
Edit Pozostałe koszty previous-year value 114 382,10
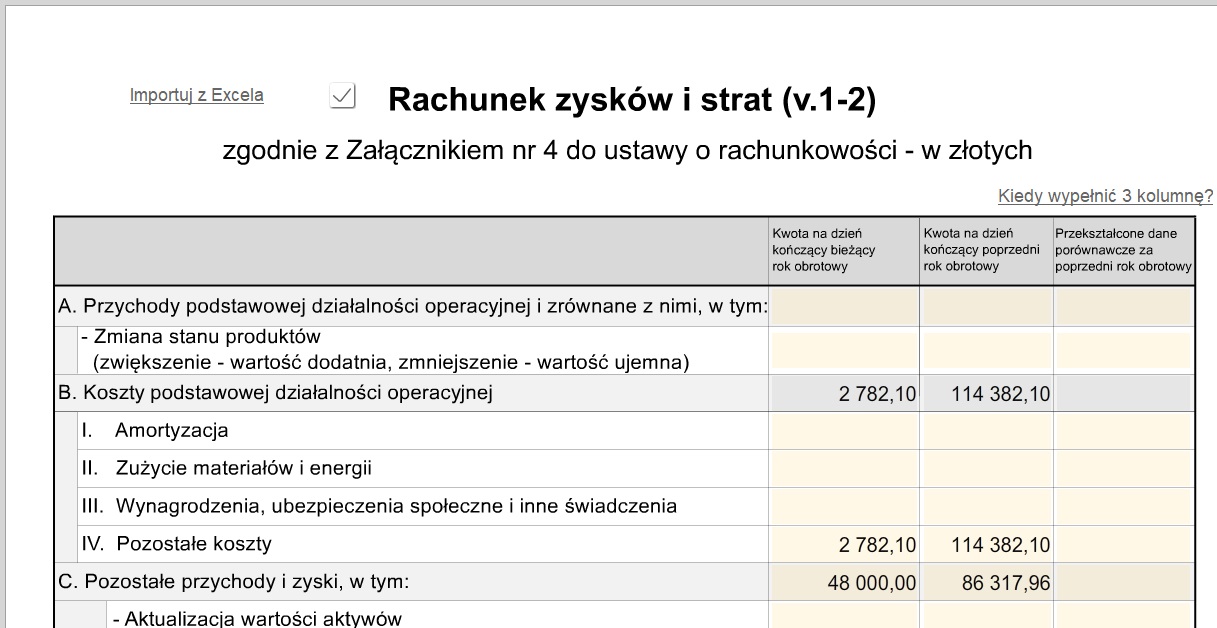(986, 545)
